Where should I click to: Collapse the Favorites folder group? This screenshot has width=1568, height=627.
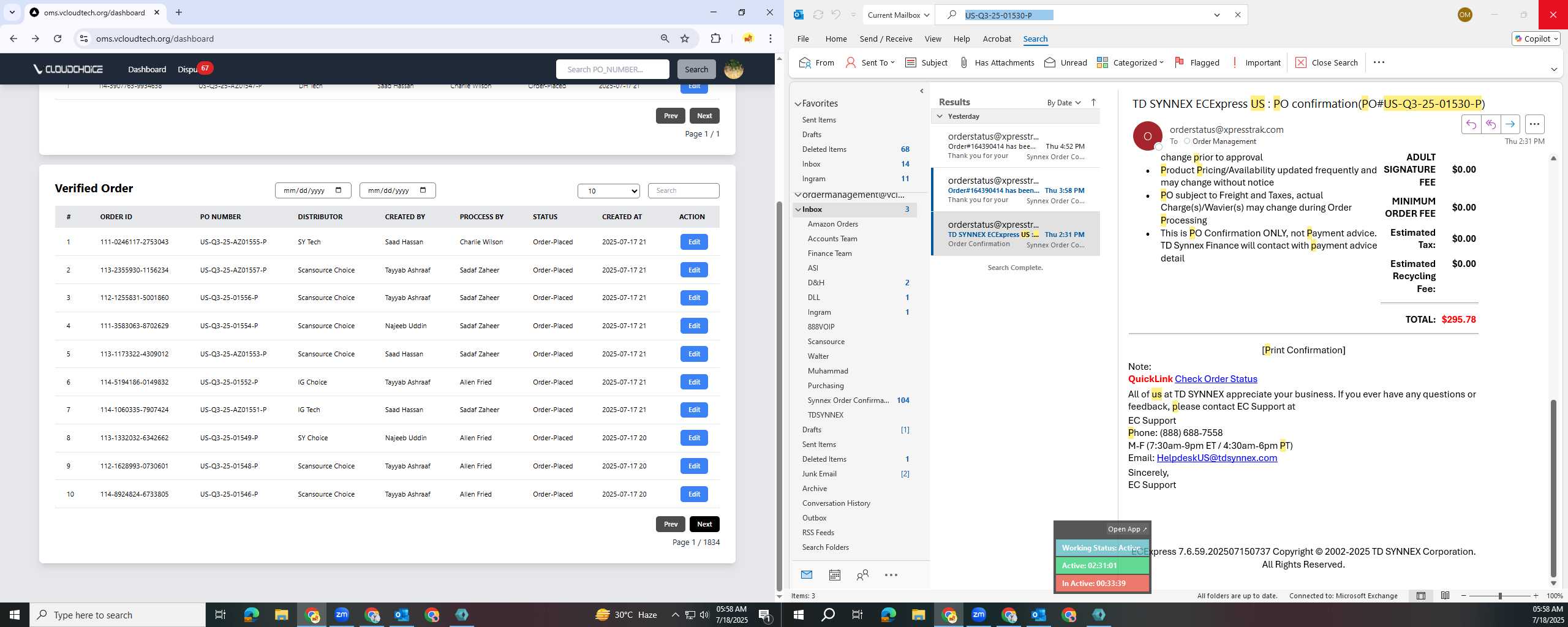click(x=798, y=103)
